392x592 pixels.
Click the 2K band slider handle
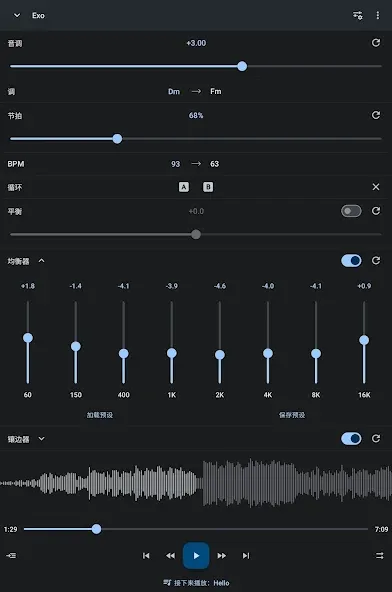pyautogui.click(x=220, y=355)
